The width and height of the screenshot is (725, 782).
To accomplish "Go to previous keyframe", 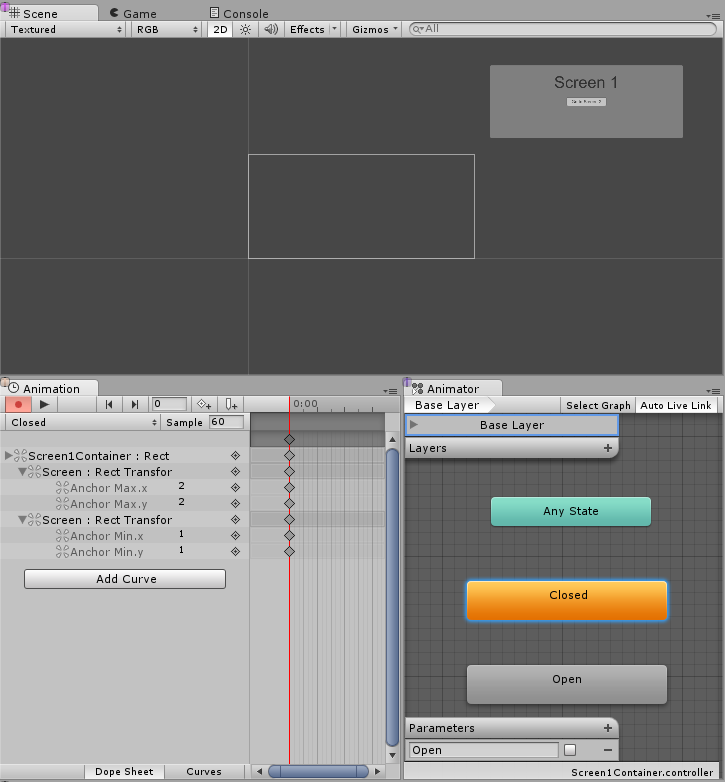I will (109, 404).
